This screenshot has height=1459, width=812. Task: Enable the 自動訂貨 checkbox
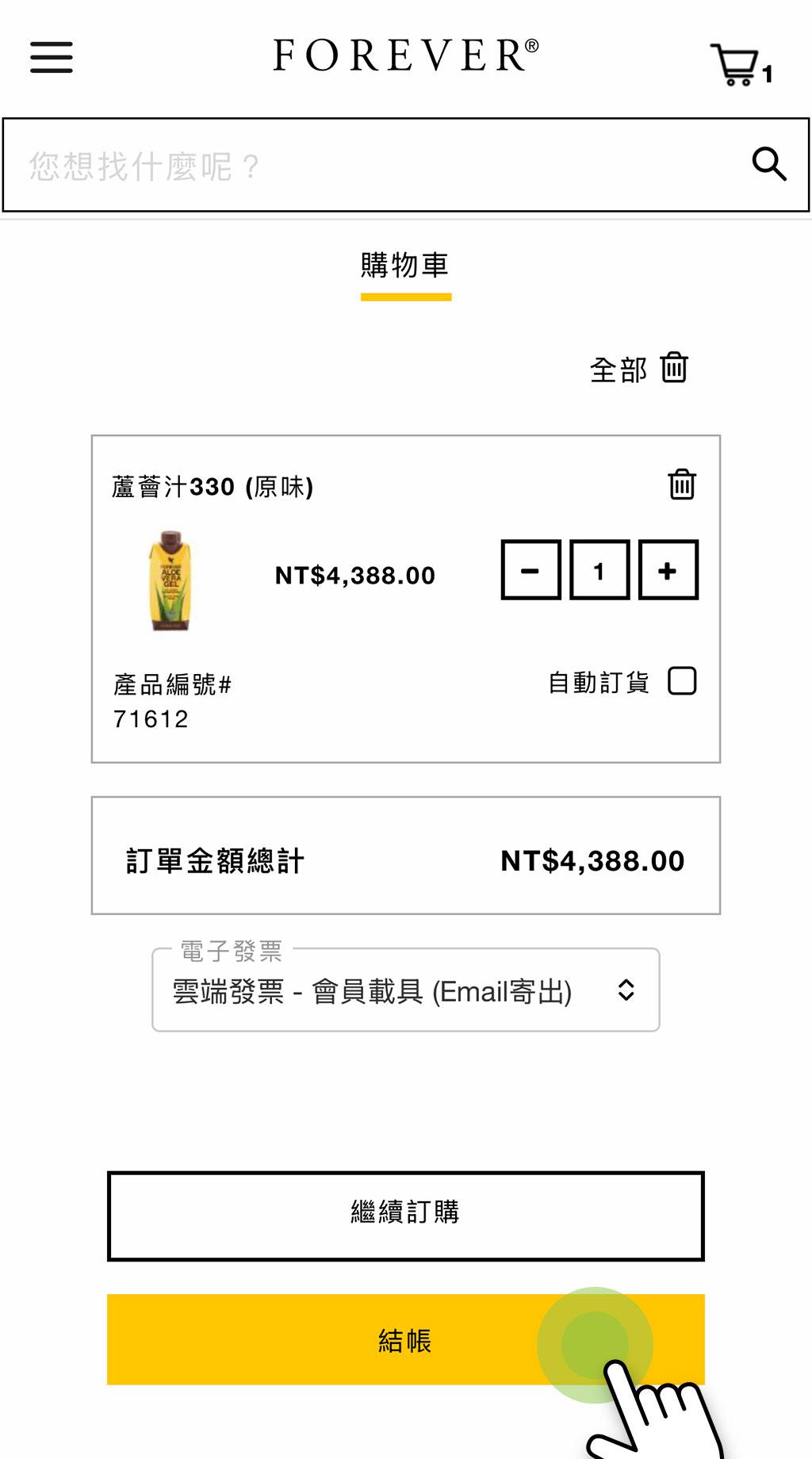coord(682,681)
